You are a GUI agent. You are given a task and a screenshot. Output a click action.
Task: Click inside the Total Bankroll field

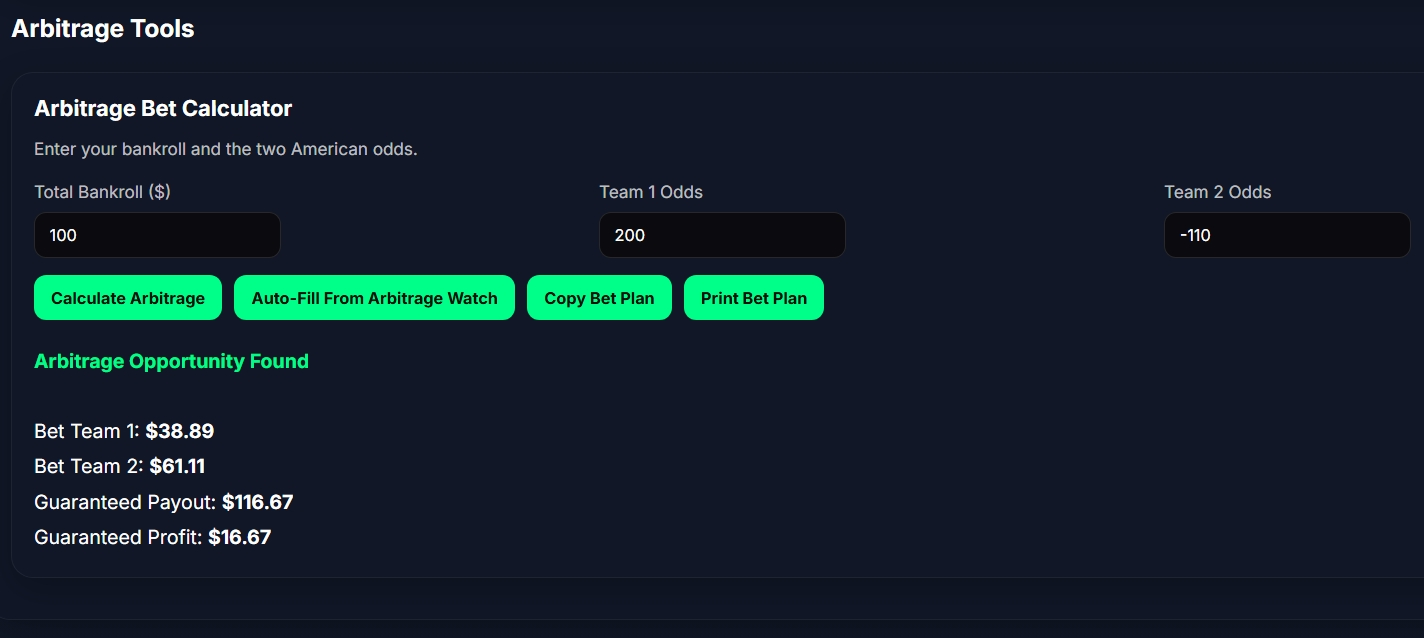[x=157, y=234]
